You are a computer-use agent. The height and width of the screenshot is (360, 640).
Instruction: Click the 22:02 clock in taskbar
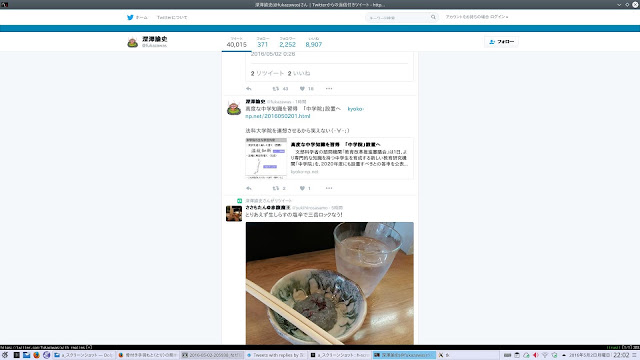(x=621, y=355)
